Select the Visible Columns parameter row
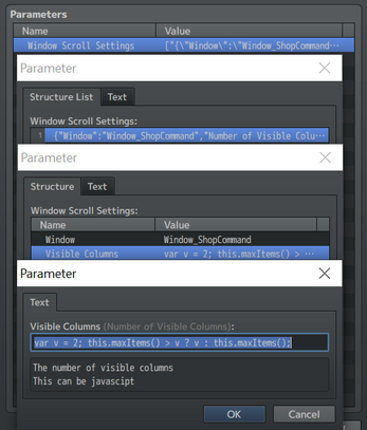Screen dimensions: 367x430 pyautogui.click(x=180, y=254)
